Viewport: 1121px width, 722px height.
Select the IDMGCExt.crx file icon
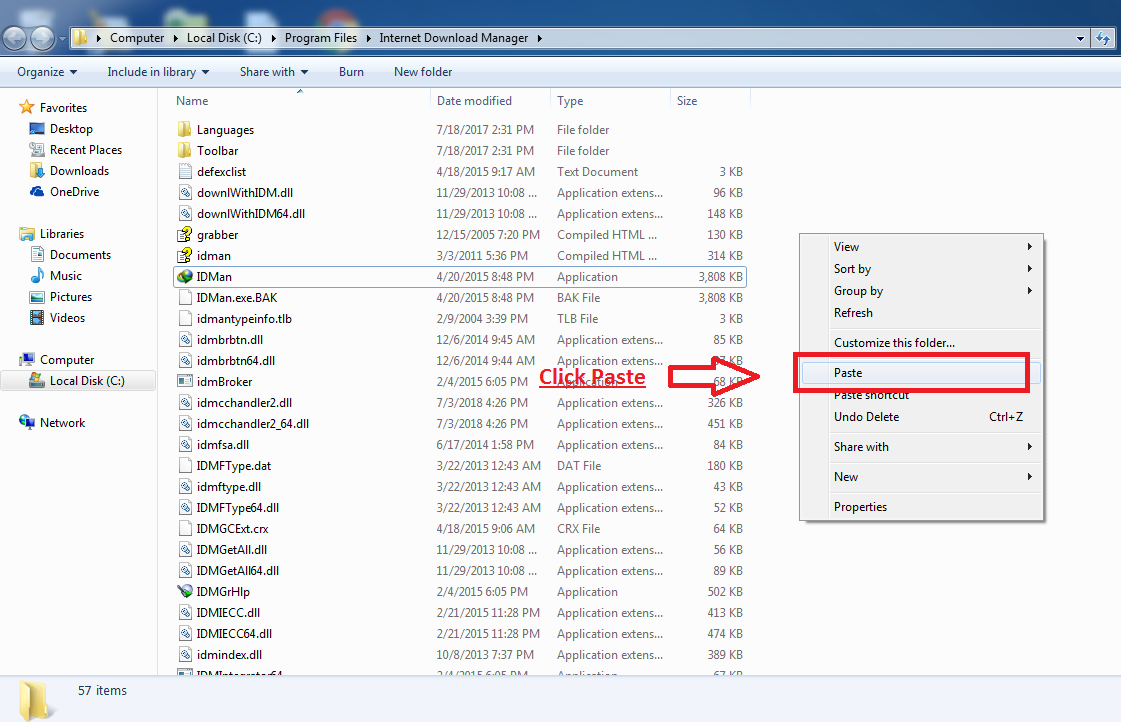click(x=184, y=528)
